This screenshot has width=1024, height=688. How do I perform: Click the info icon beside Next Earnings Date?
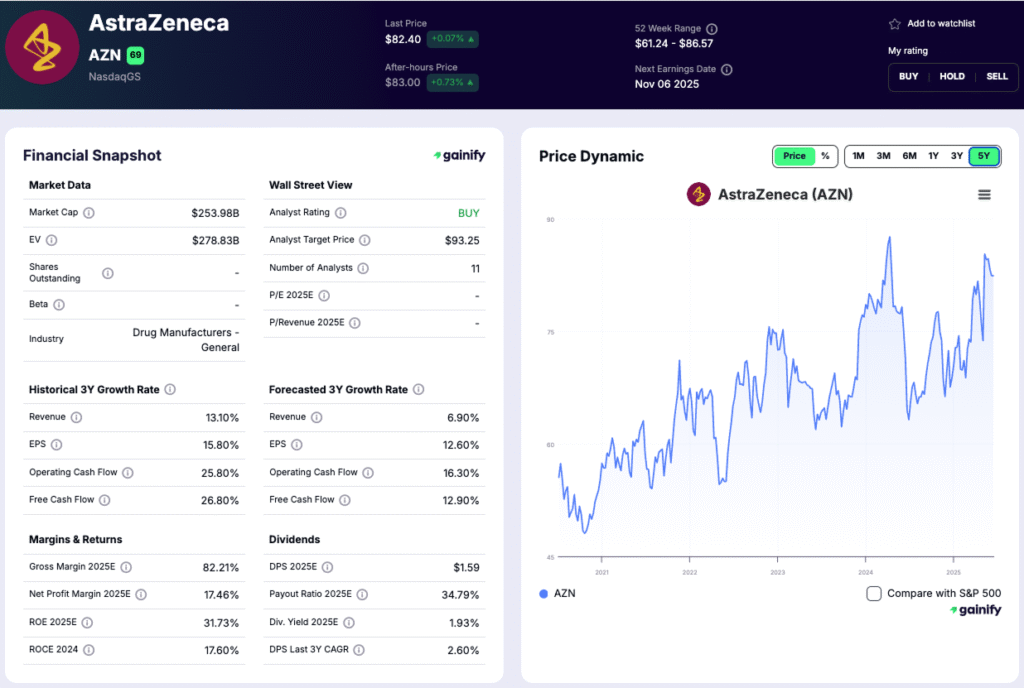[725, 68]
